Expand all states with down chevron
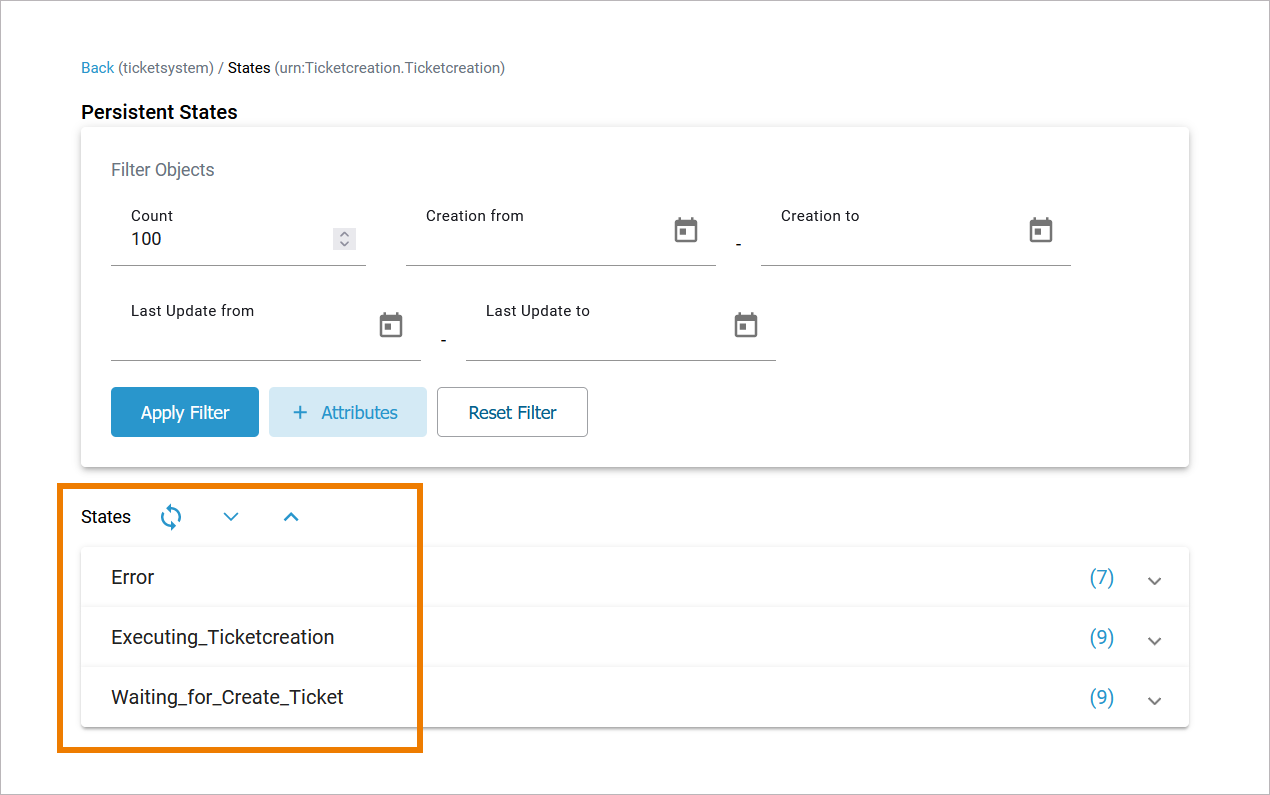Image resolution: width=1270 pixels, height=795 pixels. (231, 517)
